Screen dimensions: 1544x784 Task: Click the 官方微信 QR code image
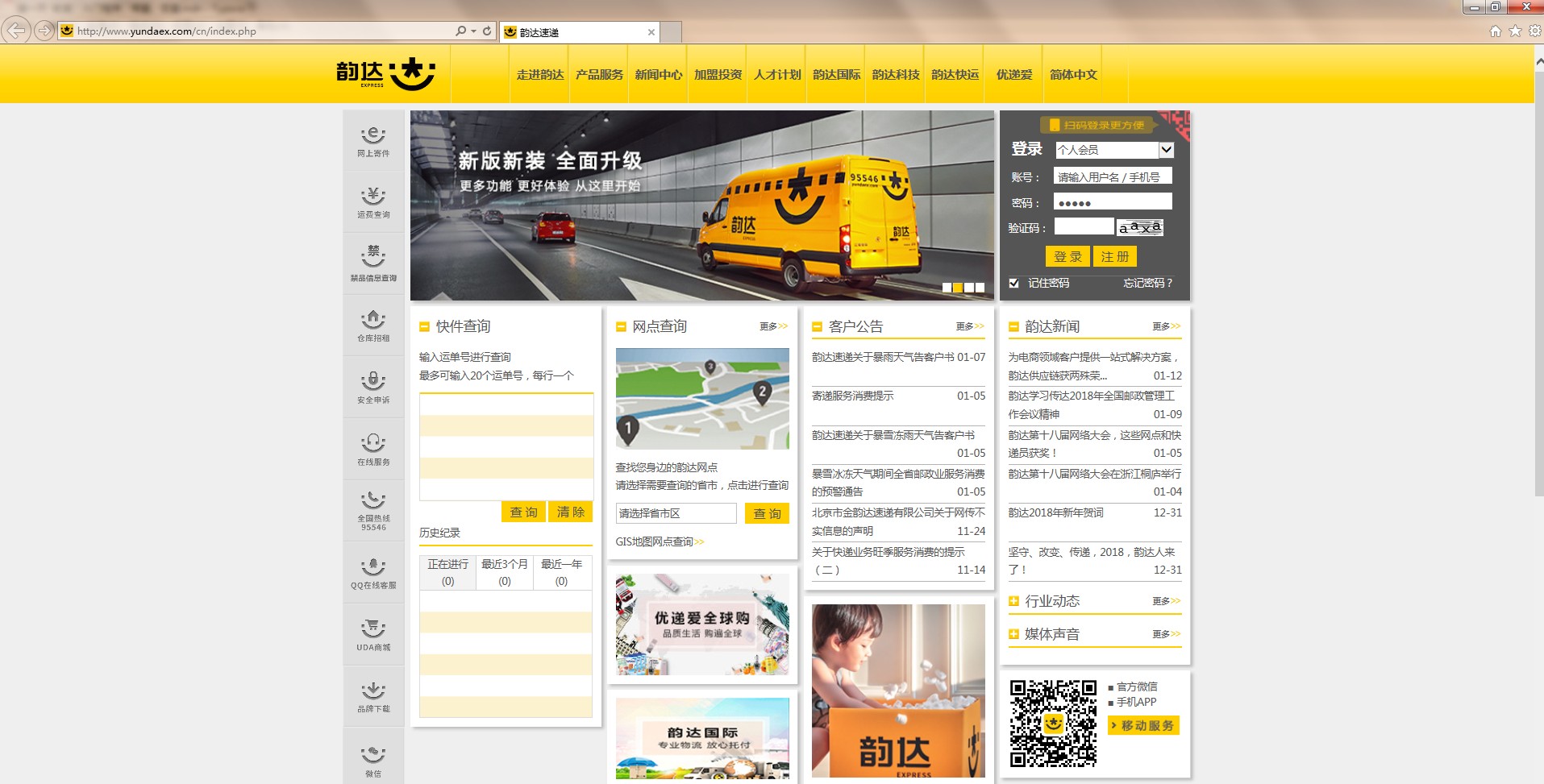pos(1053,723)
